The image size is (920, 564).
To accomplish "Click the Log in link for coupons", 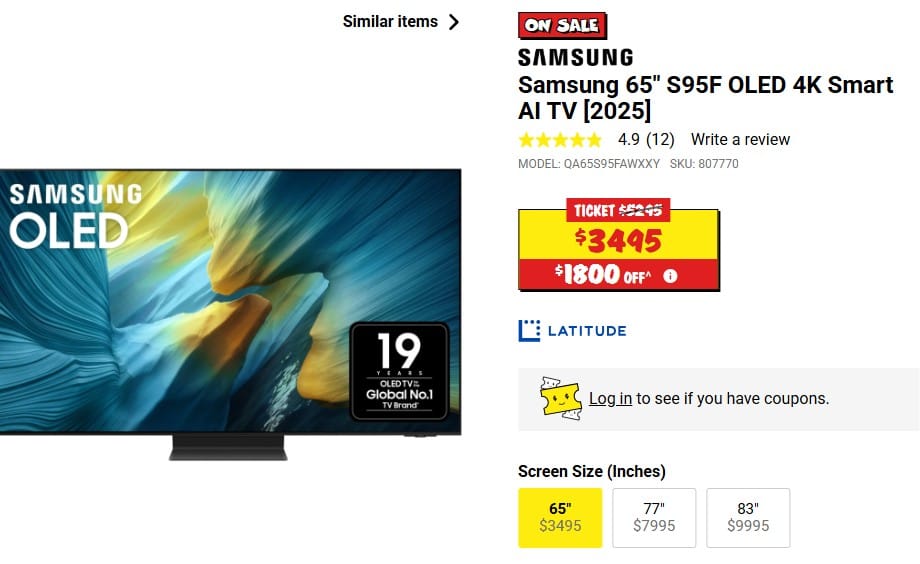I will (x=610, y=398).
